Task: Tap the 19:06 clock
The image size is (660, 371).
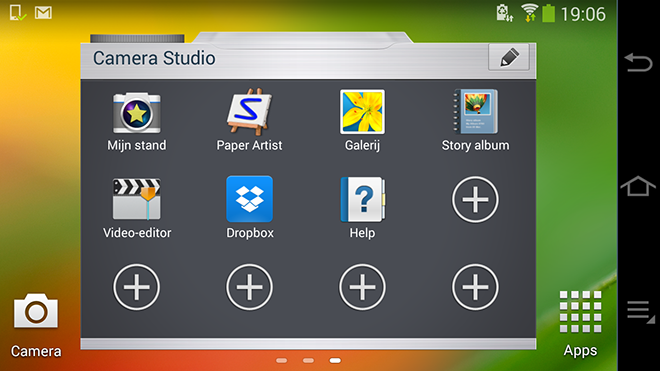Action: [x=583, y=14]
